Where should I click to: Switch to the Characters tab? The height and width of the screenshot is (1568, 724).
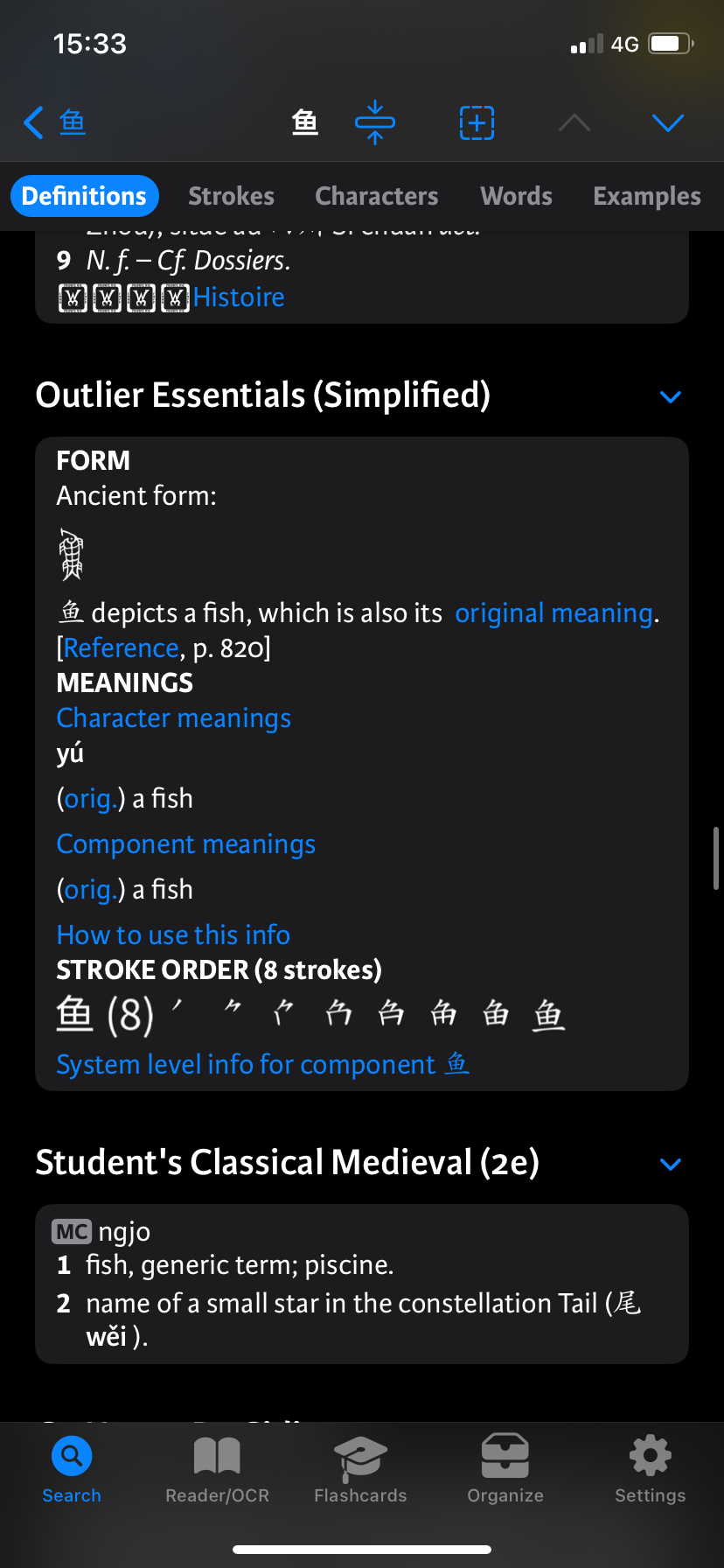pyautogui.click(x=377, y=196)
